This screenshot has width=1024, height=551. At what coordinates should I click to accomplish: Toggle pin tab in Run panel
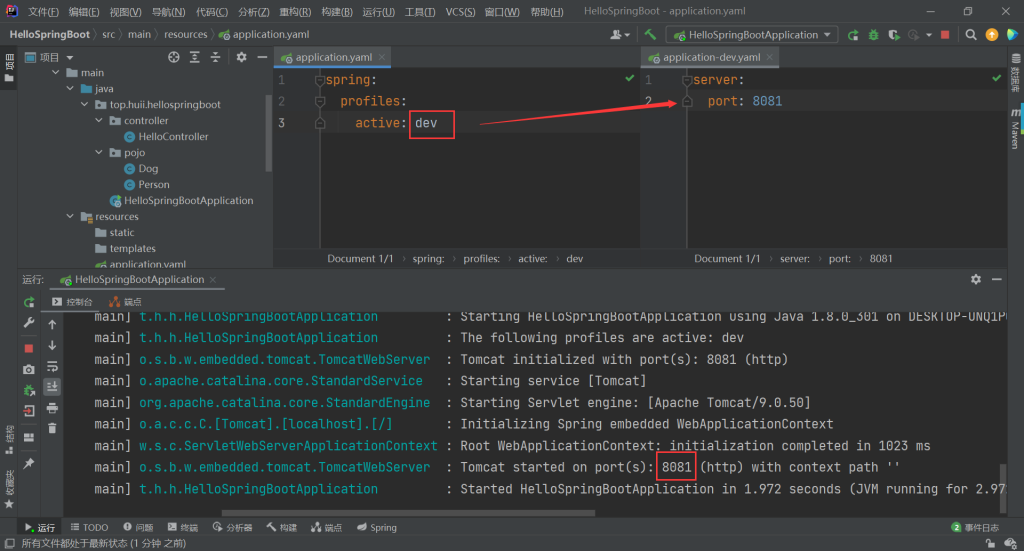coord(29,463)
